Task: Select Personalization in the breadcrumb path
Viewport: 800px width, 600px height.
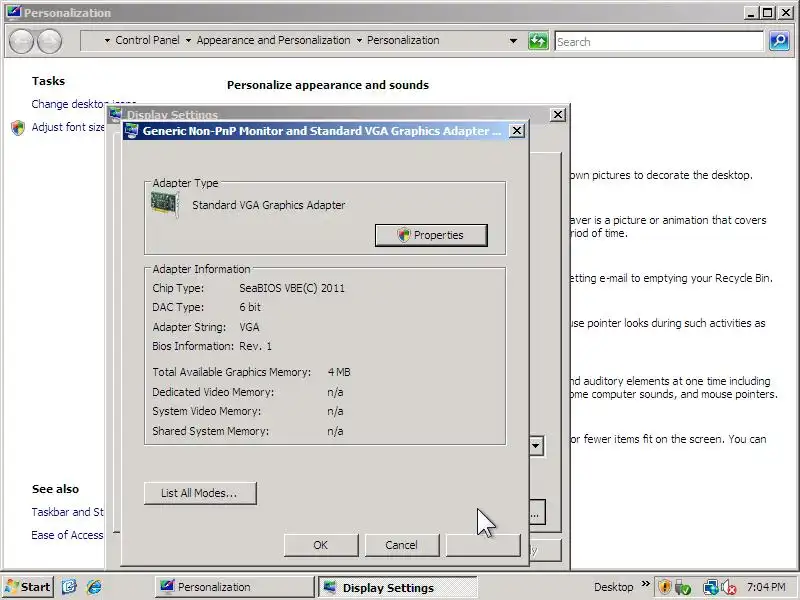Action: click(403, 40)
